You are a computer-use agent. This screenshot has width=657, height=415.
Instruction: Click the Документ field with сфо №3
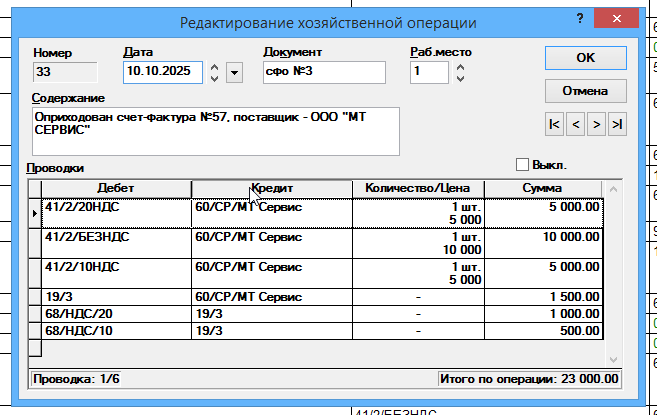(x=324, y=72)
